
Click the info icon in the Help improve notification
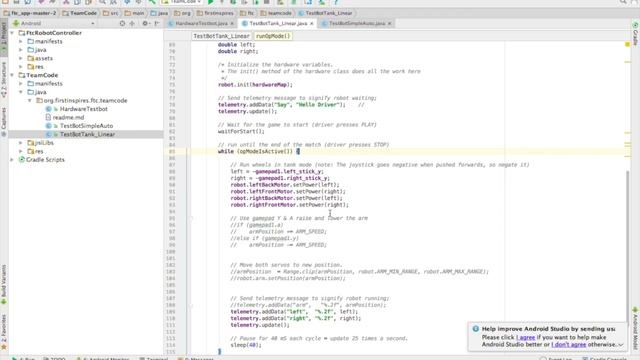click(476, 329)
